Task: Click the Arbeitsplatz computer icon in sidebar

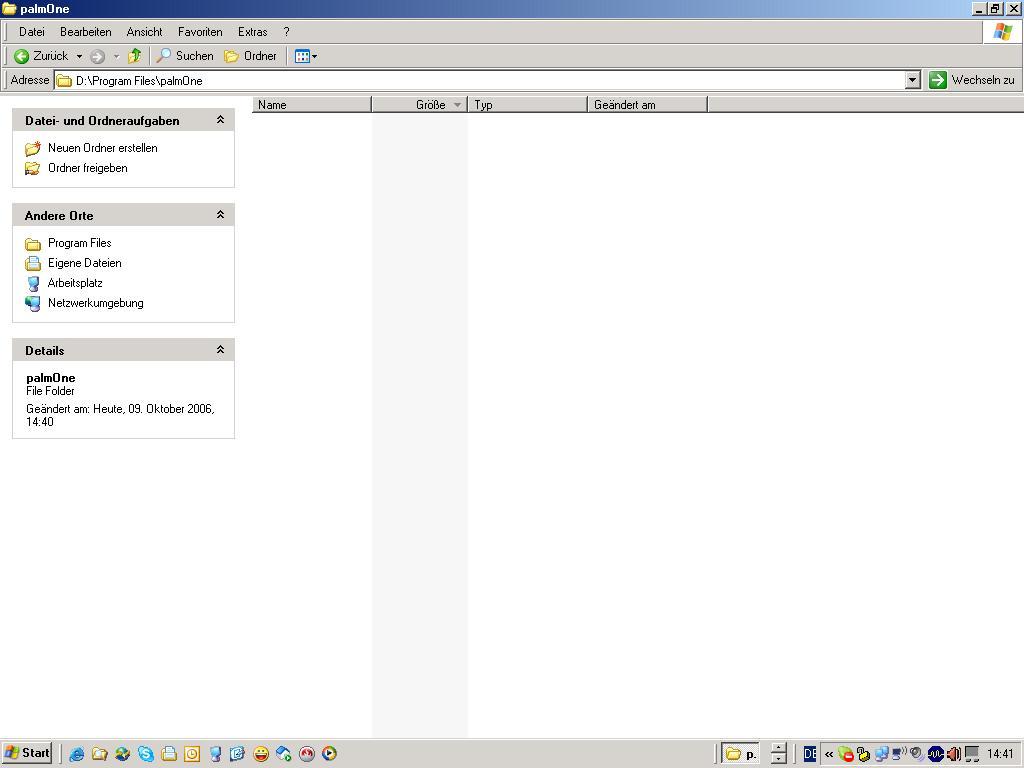Action: (33, 283)
